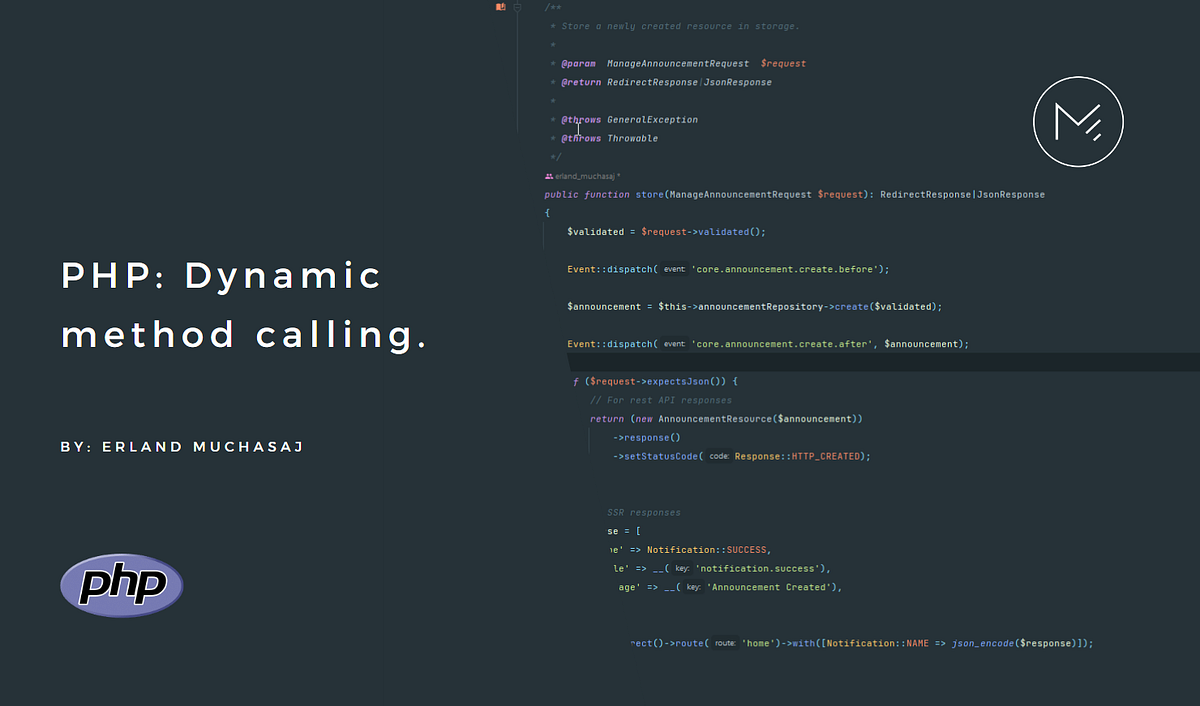Click the orange docblock book icon
The width and height of the screenshot is (1200, 706).
(x=499, y=7)
